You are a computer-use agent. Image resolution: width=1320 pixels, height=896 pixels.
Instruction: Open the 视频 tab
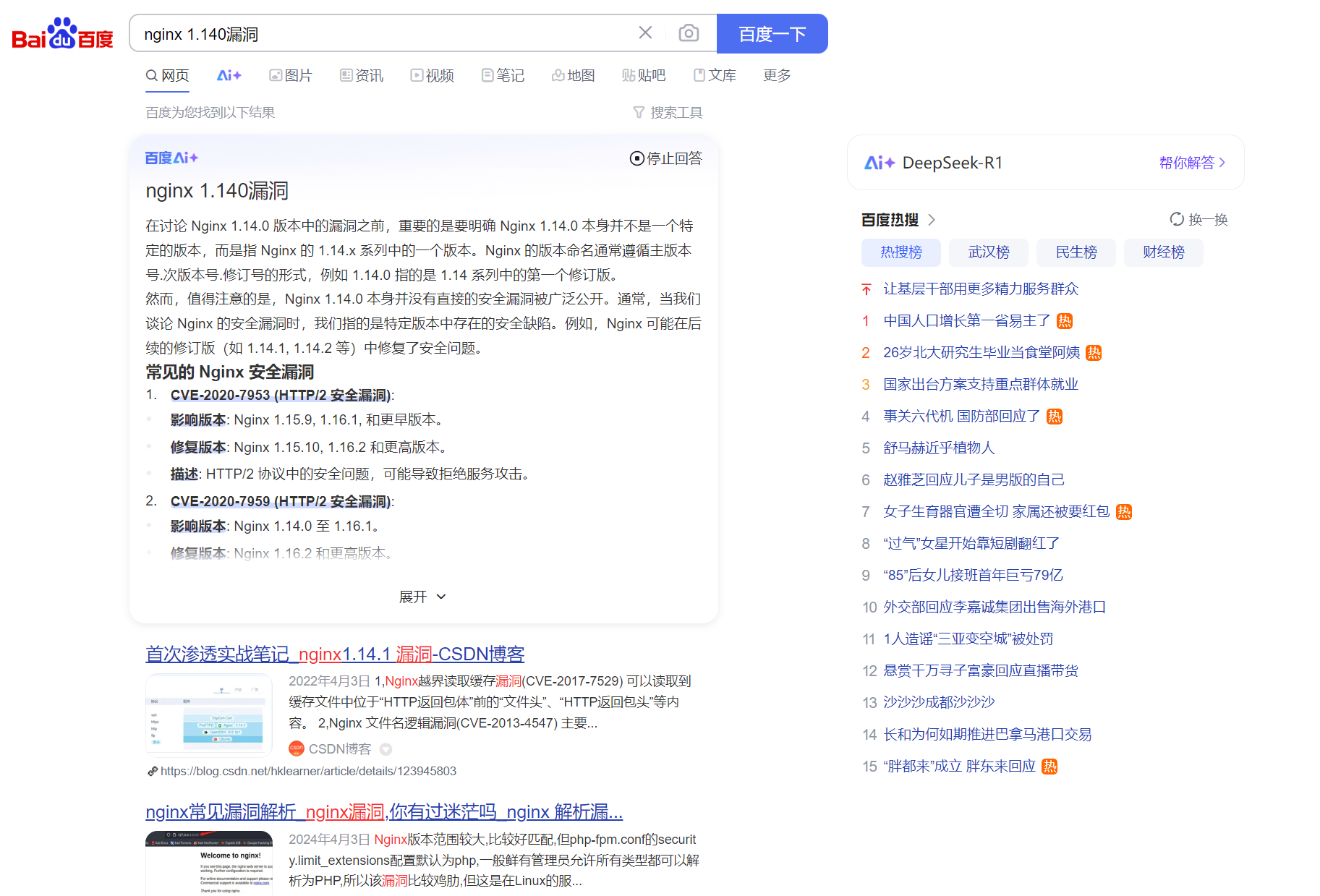point(432,75)
